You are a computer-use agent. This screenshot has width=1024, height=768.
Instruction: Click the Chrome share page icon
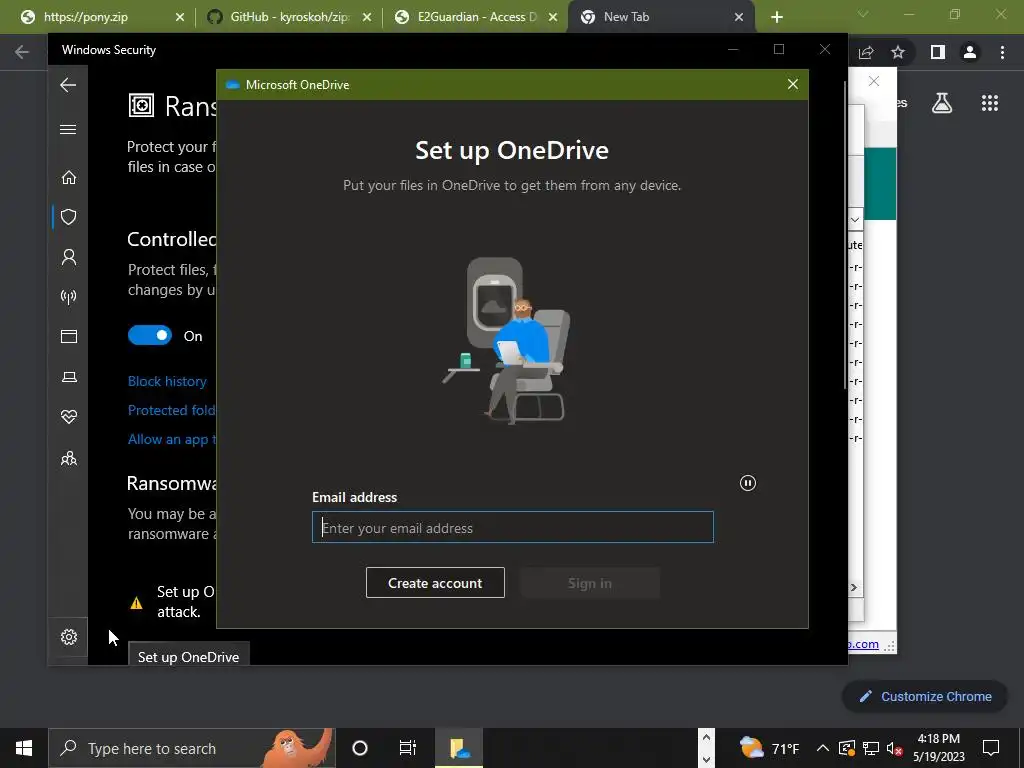[x=866, y=52]
